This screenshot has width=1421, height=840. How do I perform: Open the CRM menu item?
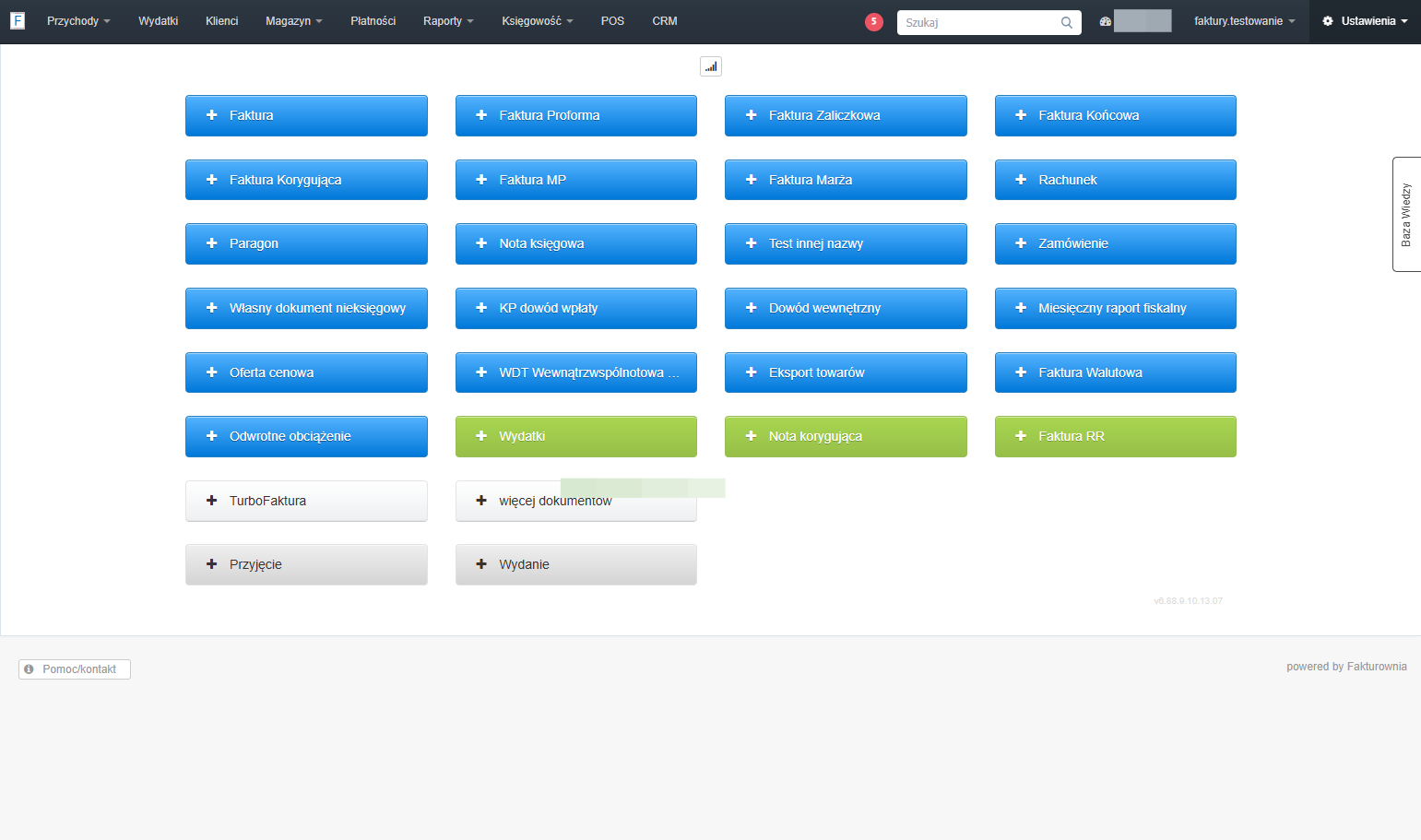[x=665, y=21]
